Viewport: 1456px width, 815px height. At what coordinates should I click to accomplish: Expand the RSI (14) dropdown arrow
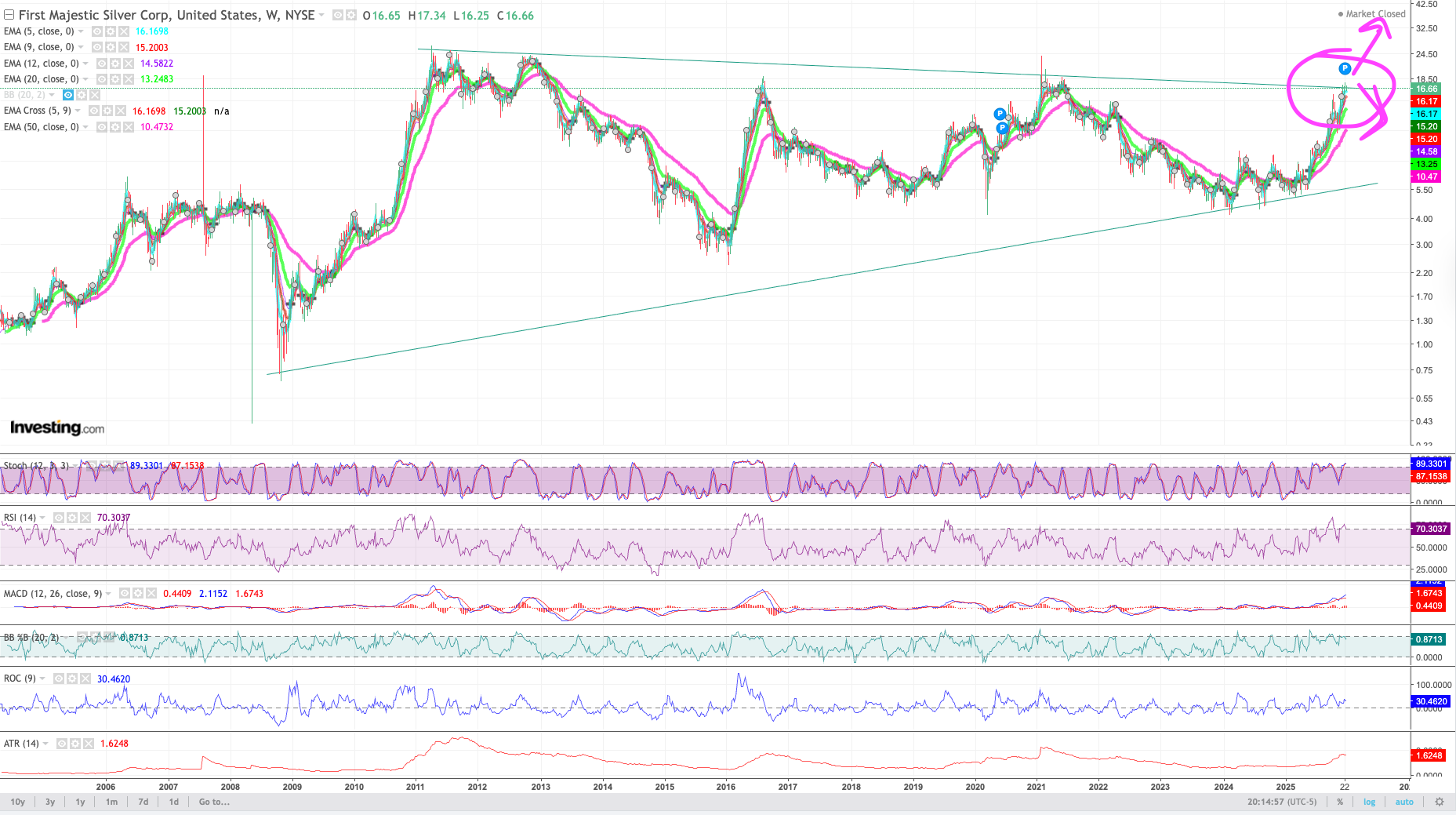[x=42, y=518]
